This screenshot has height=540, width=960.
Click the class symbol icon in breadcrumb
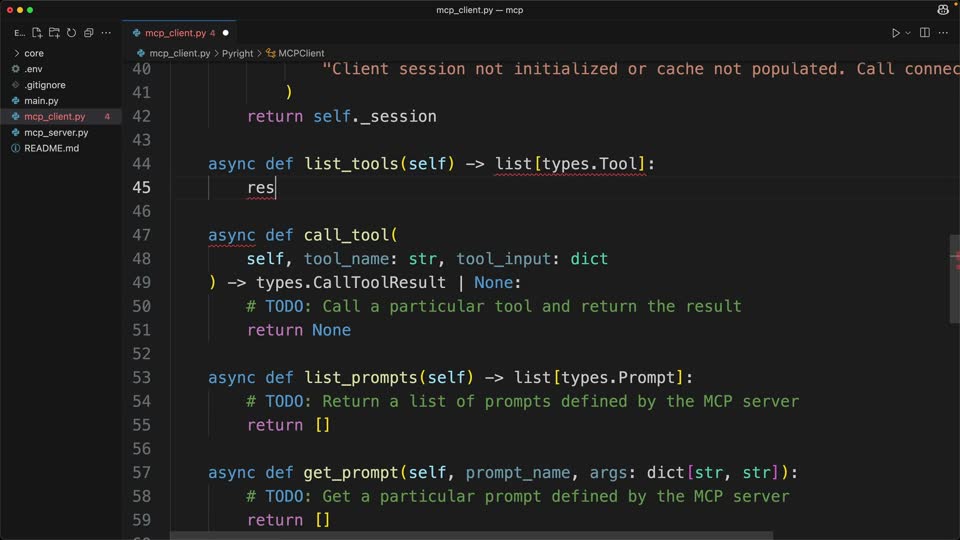tap(271, 53)
